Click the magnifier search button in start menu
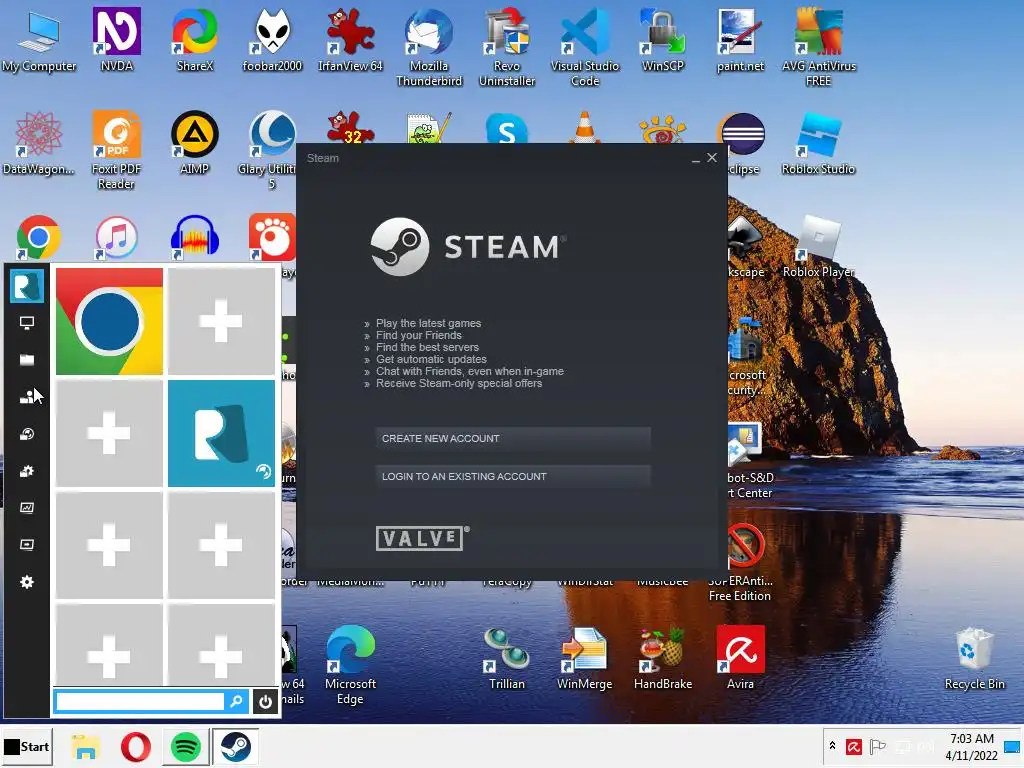This screenshot has height=768, width=1024. coord(236,702)
